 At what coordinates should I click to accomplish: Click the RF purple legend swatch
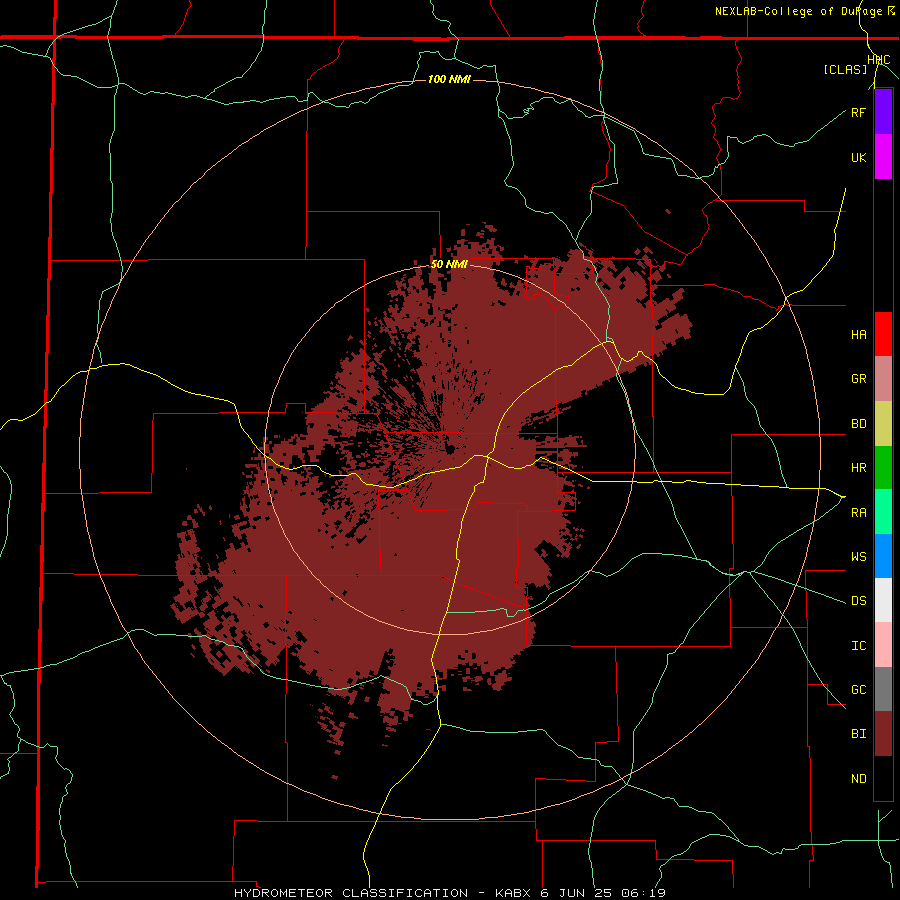click(883, 112)
